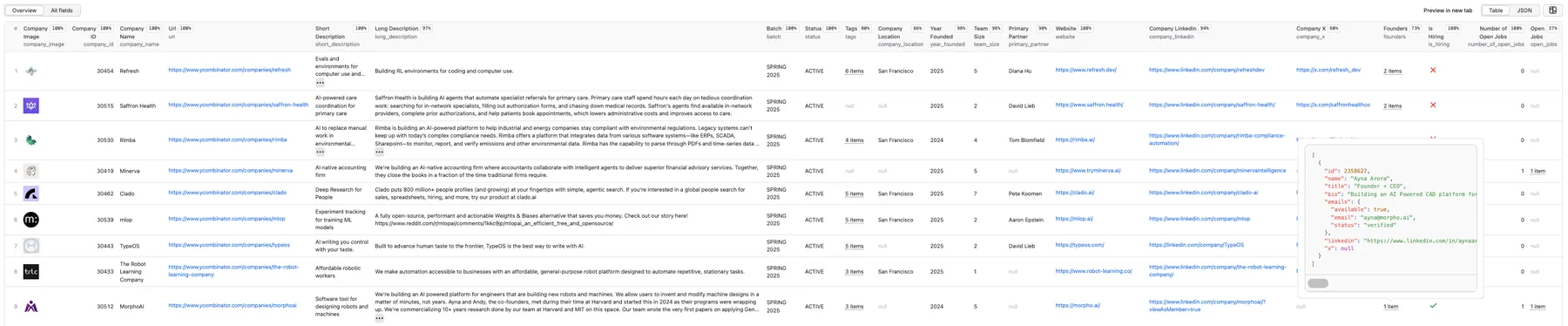The image size is (1568, 326).
Task: Open TypeOS LinkedIn company link
Action: point(1196,245)
